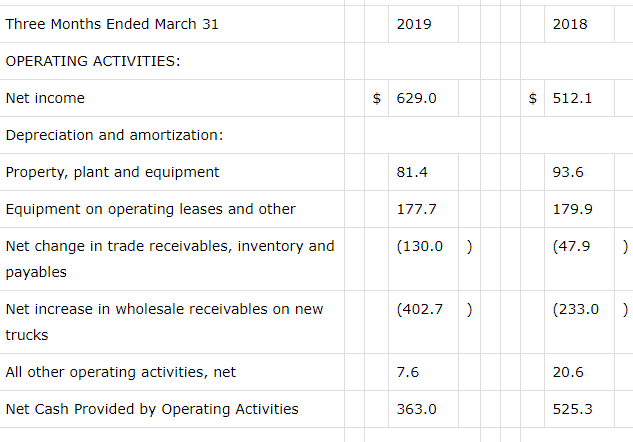Click Net Cash Provided by Operating Activities

coord(152,409)
